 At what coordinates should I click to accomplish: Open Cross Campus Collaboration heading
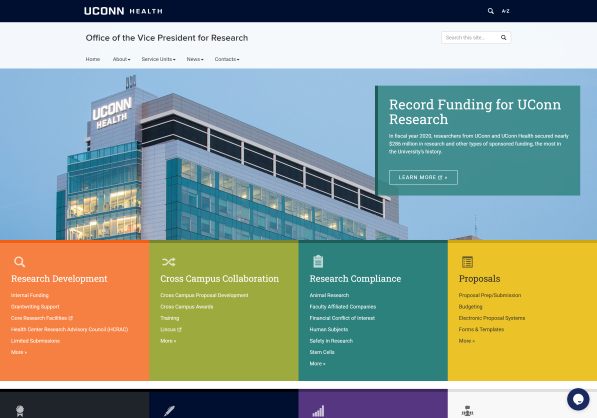click(x=220, y=279)
